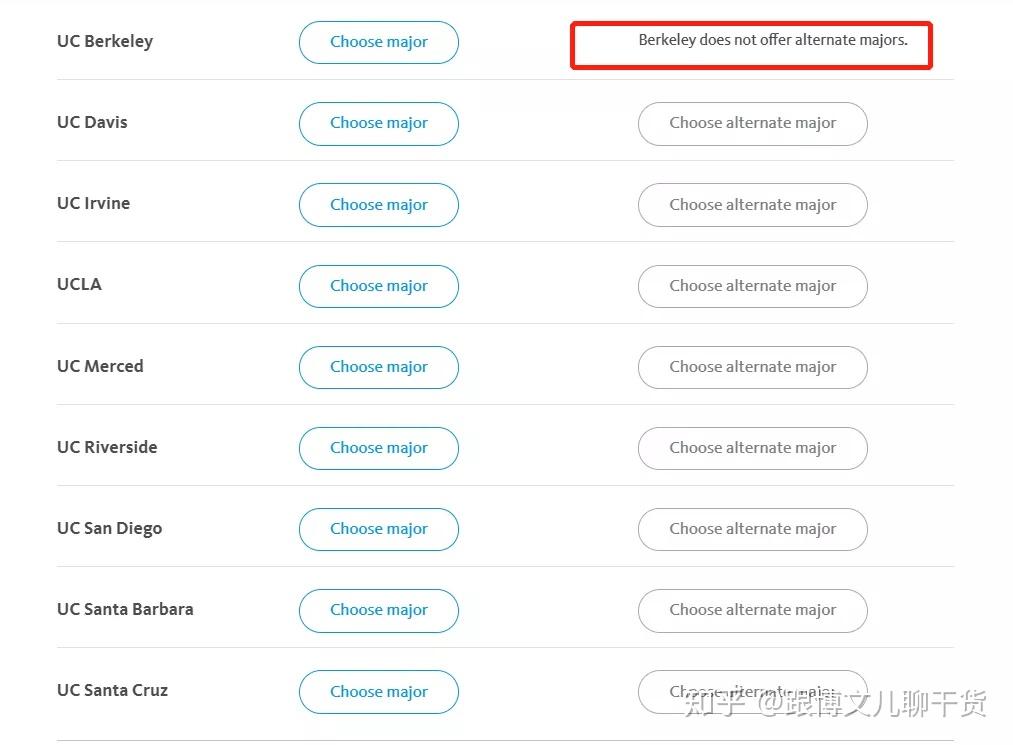Choose alternate major for UC Irvine
1013x745 pixels.
point(752,205)
